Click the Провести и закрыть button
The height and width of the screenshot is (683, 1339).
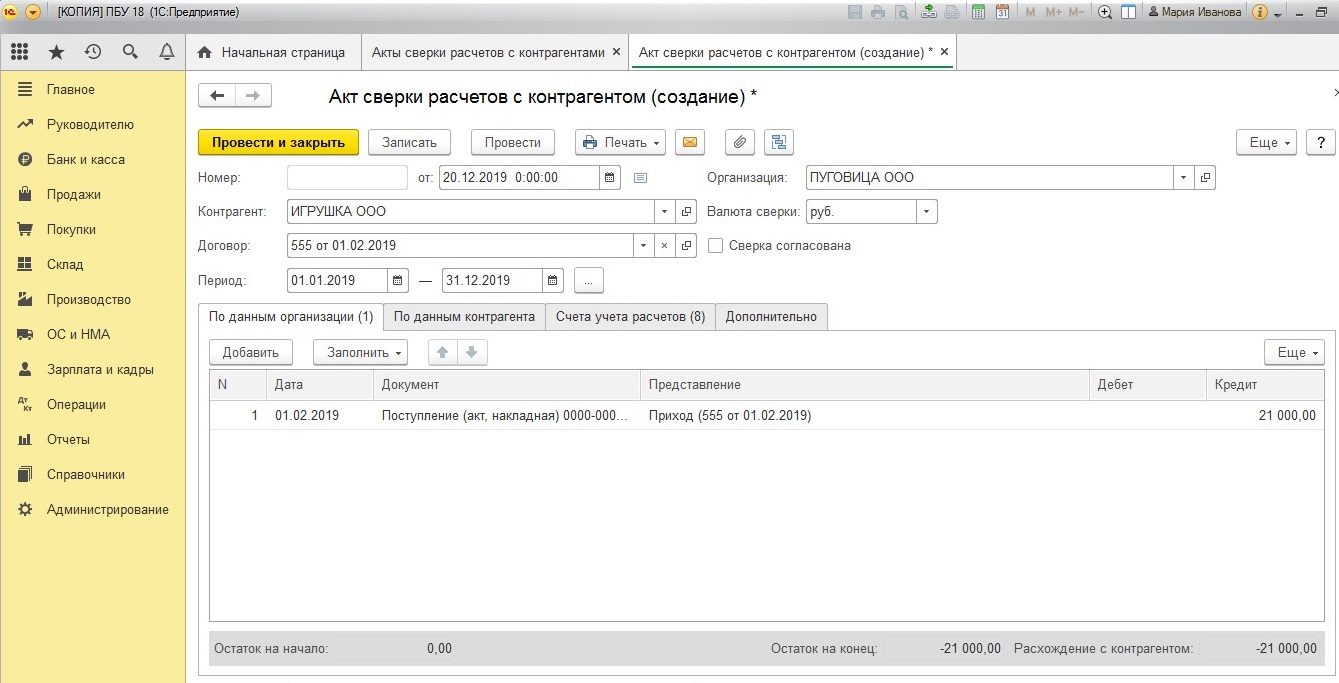pyautogui.click(x=278, y=143)
